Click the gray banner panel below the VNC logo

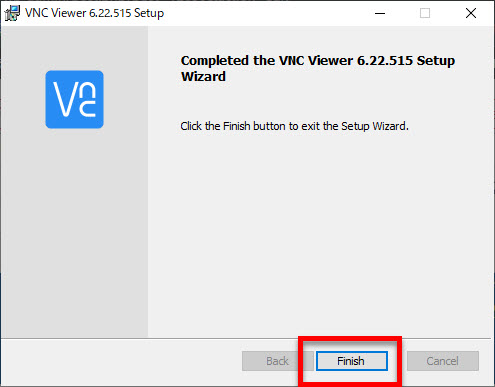(x=75, y=233)
